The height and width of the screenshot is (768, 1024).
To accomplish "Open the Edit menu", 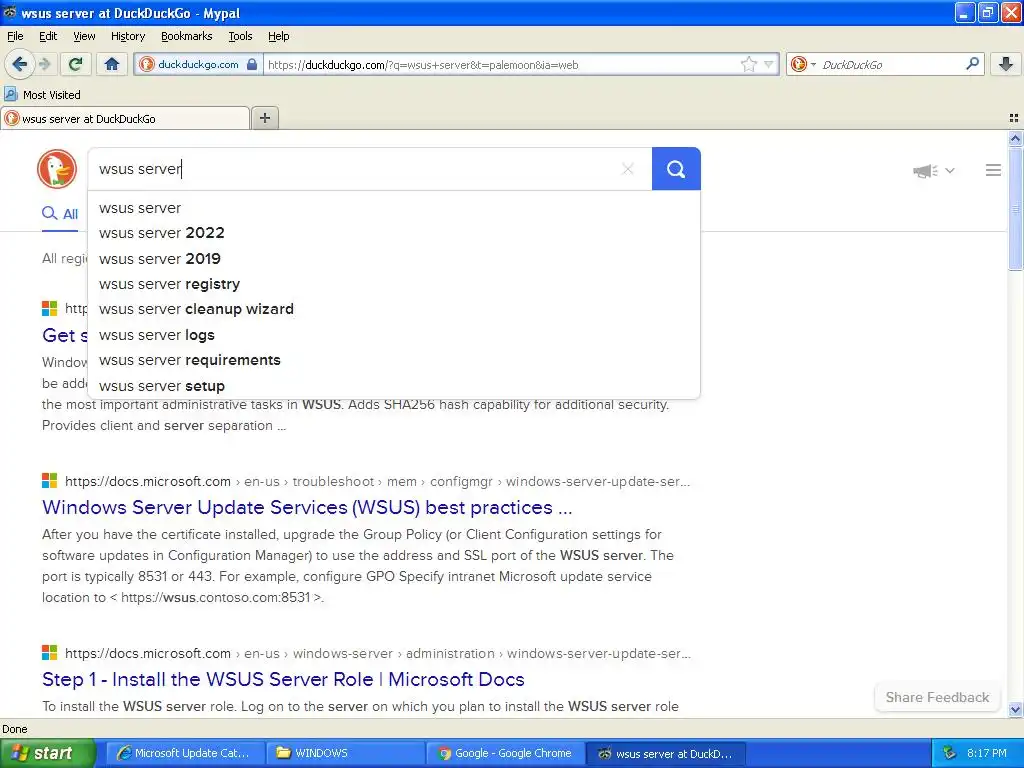I will pos(48,36).
